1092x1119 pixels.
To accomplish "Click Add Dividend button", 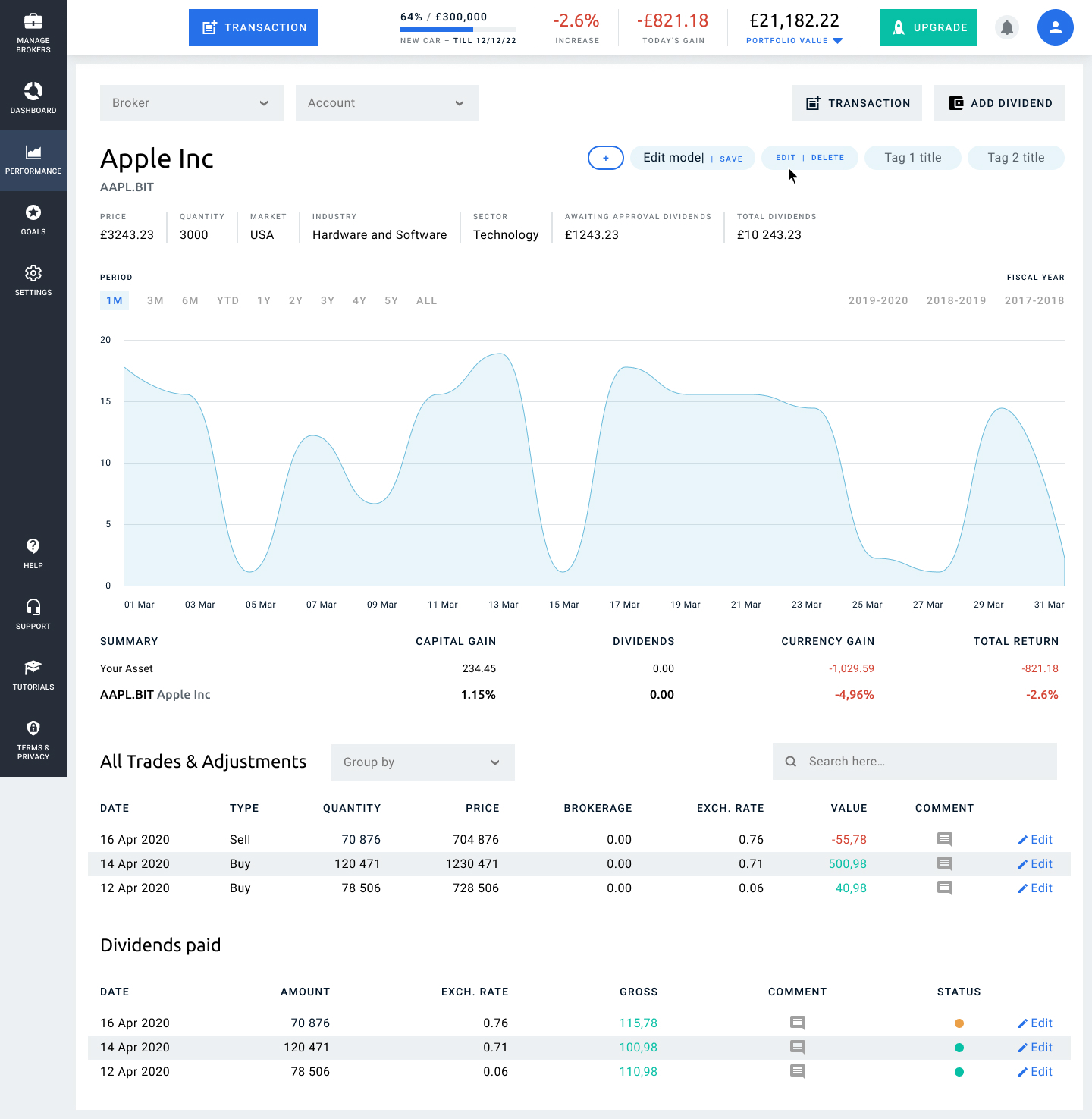I will (x=999, y=103).
